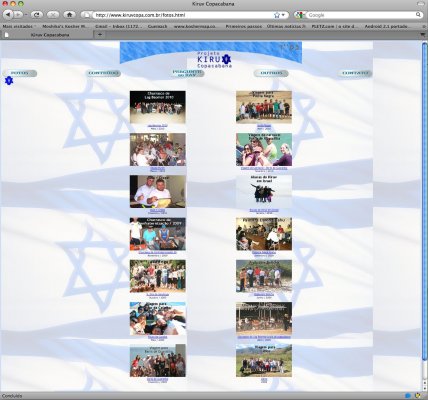Viewport: 428px width, 400px height.
Task: Open the home page via house icon
Action: point(69,15)
